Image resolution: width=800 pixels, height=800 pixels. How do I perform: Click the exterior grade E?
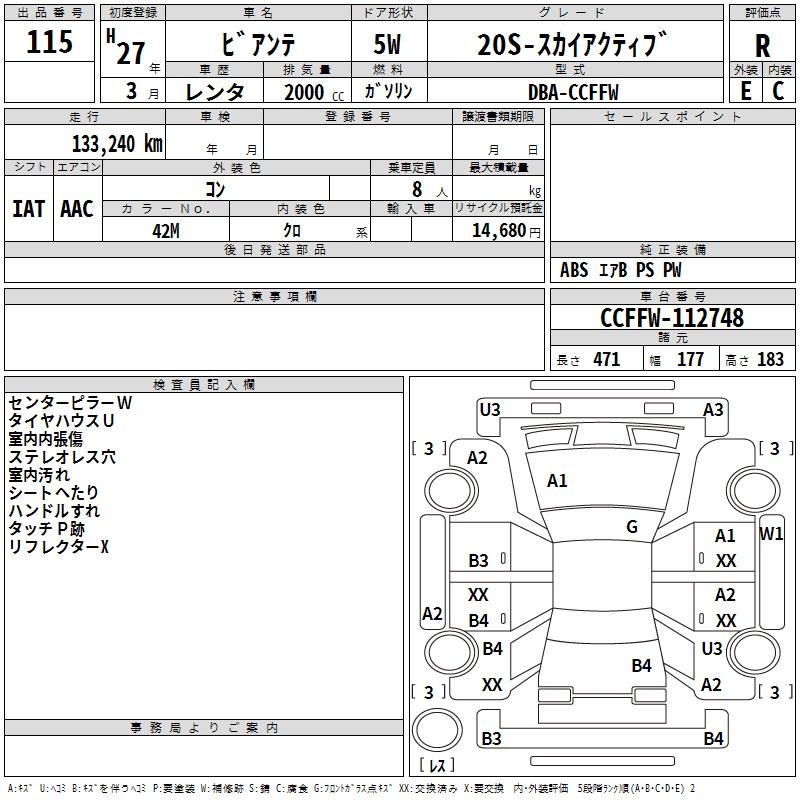(745, 91)
